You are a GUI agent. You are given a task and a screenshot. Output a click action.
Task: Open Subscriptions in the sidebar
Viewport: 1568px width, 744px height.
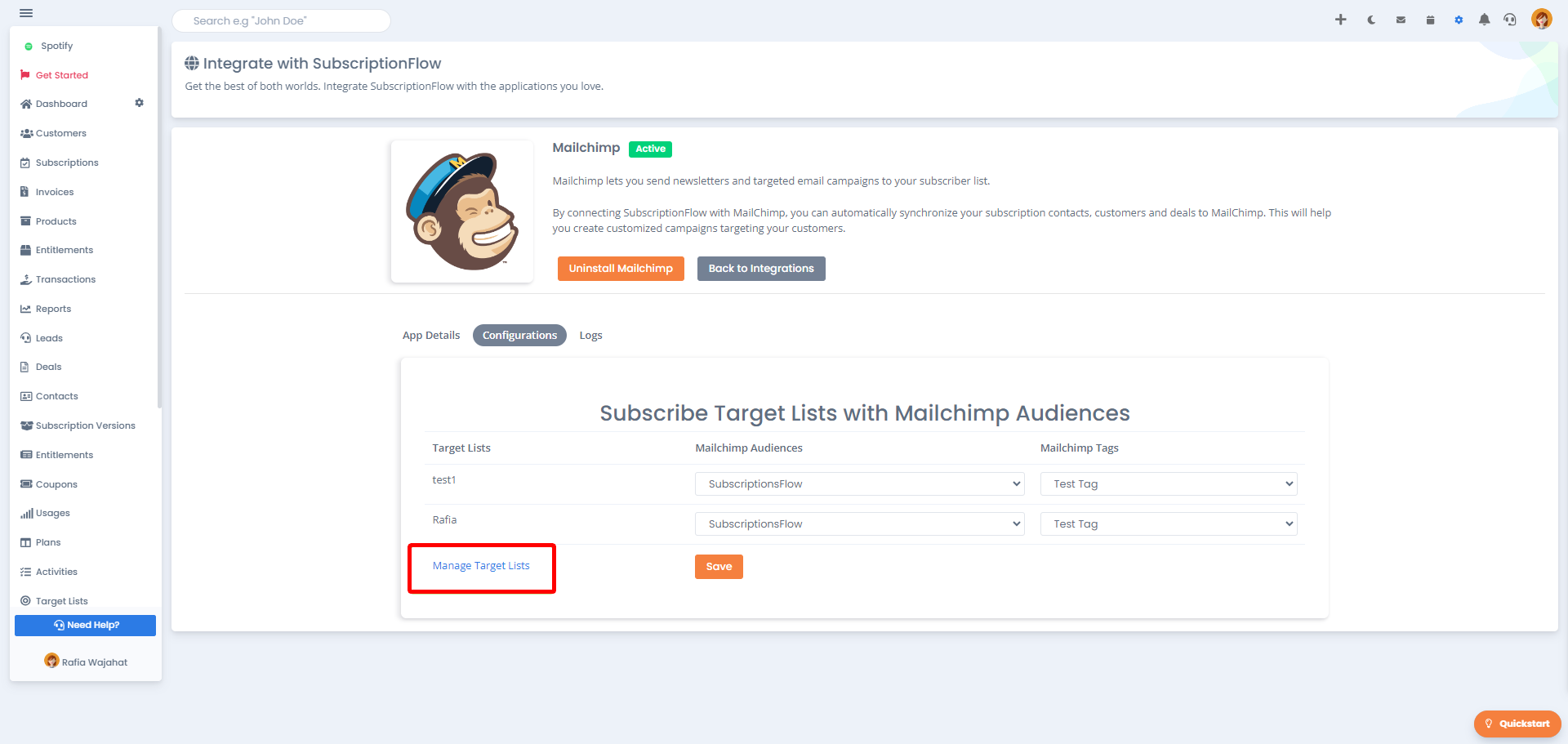click(67, 163)
